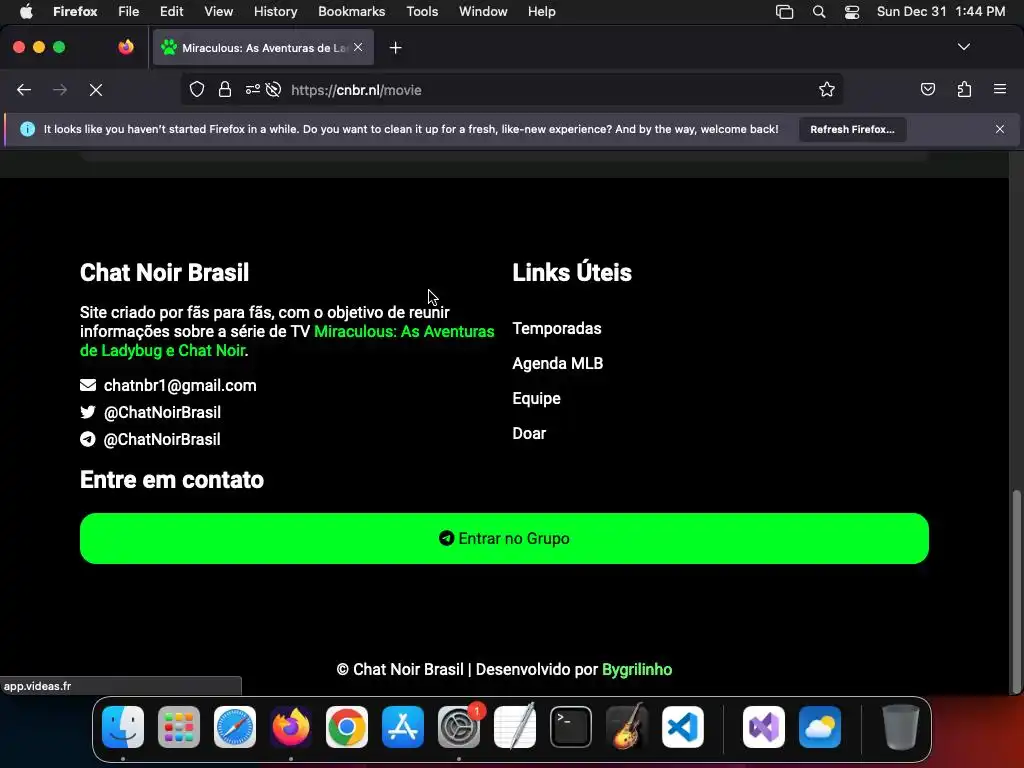Open GarageBand from the Dock
Viewport: 1024px width, 768px height.
(x=627, y=726)
